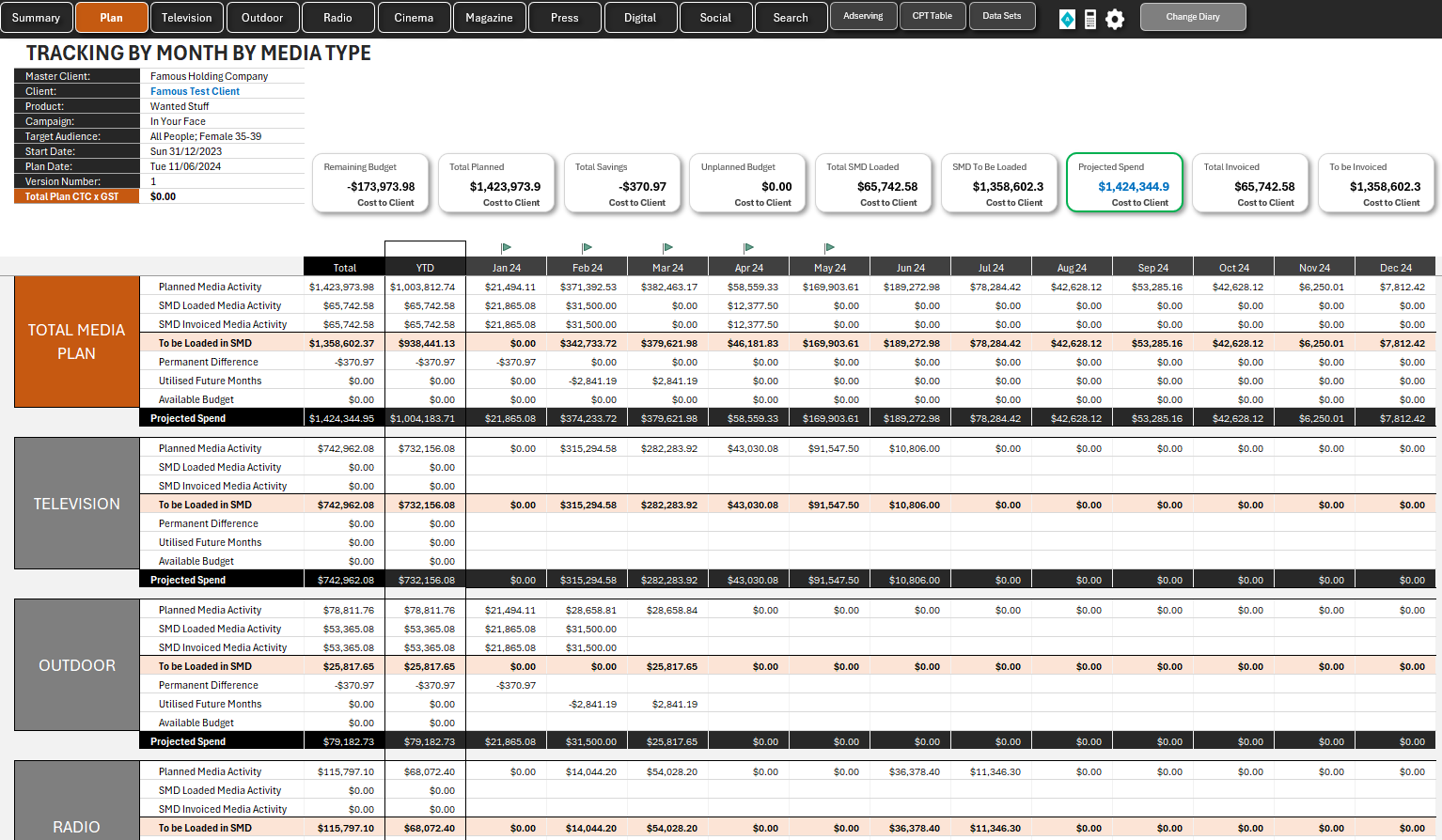Image resolution: width=1442 pixels, height=840 pixels.
Task: Click Outdoor SMD Invoiced Media Activity row label
Action: pyautogui.click(x=223, y=647)
